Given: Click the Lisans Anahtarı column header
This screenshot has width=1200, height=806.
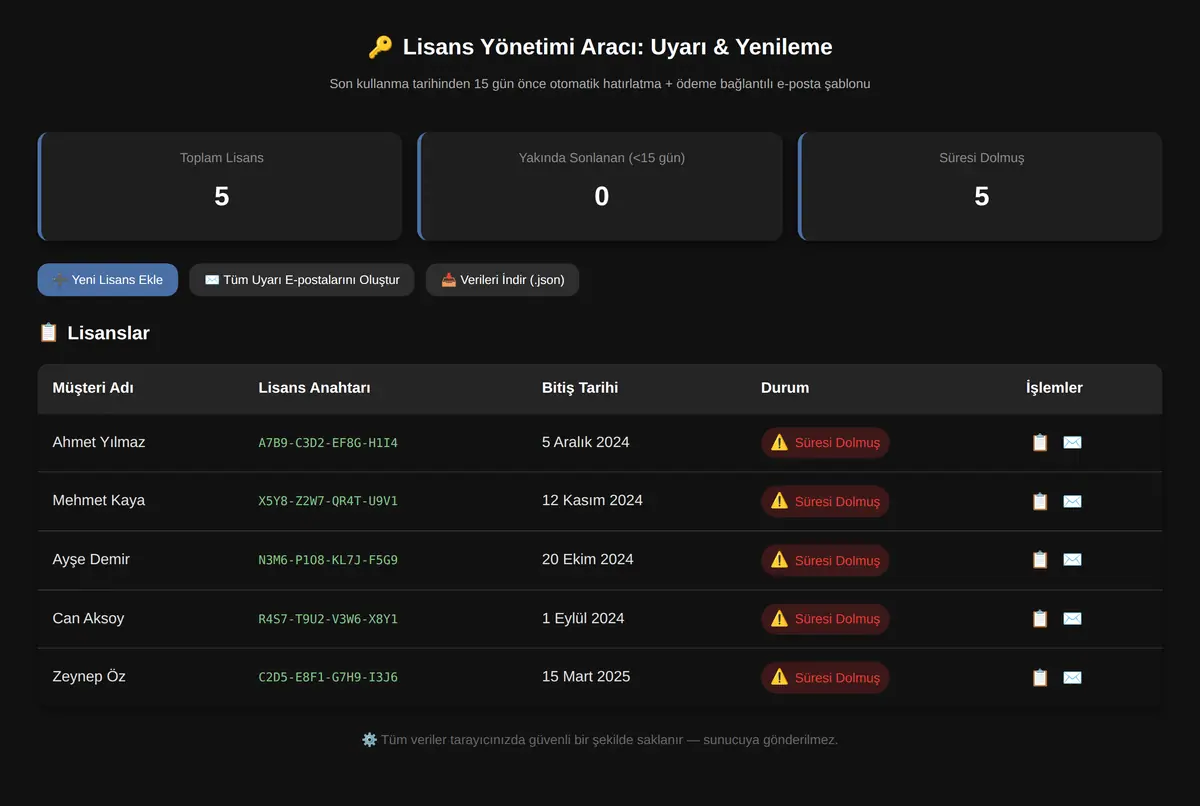Looking at the screenshot, I should point(314,388).
